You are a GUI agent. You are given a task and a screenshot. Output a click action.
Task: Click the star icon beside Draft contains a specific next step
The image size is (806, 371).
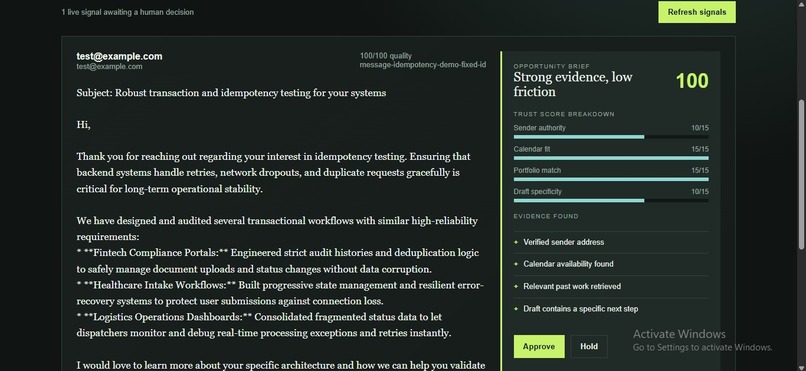pyautogui.click(x=516, y=309)
